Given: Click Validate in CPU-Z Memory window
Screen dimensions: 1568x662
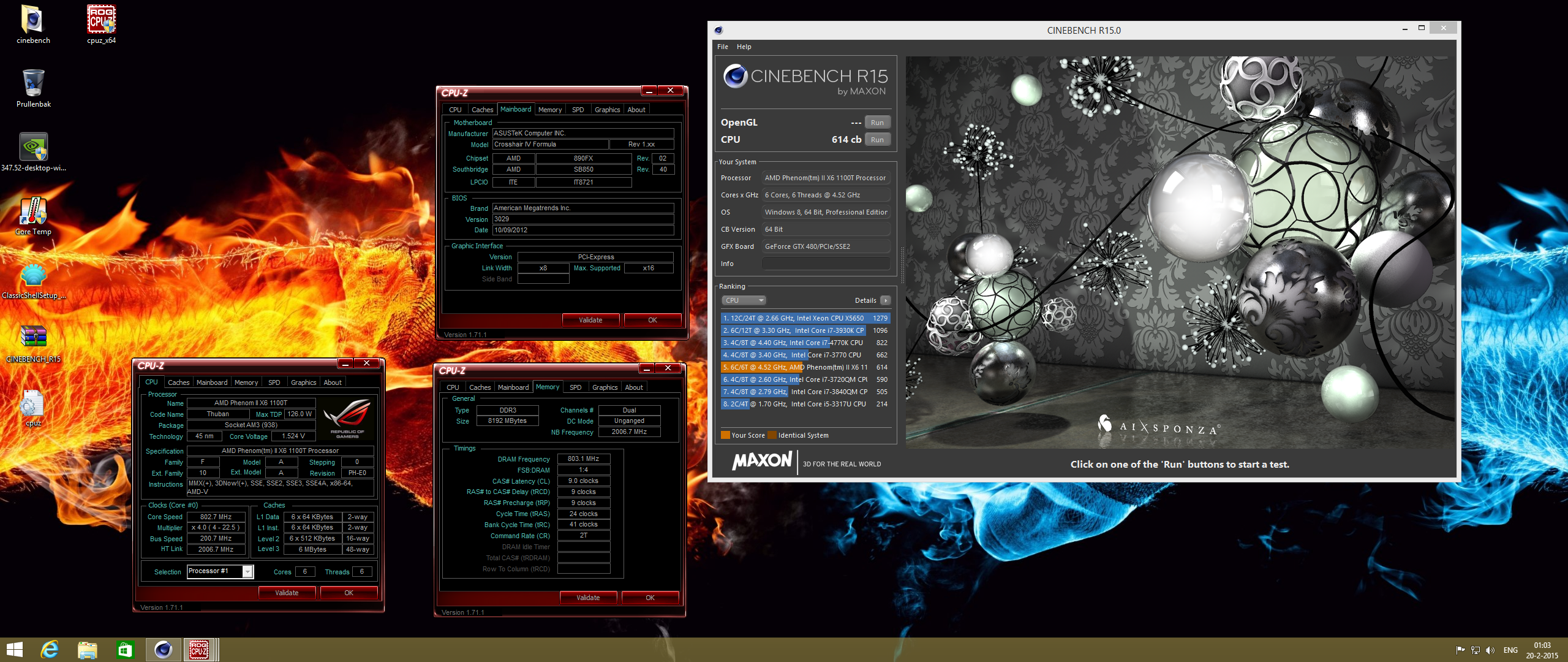Looking at the screenshot, I should coord(588,598).
